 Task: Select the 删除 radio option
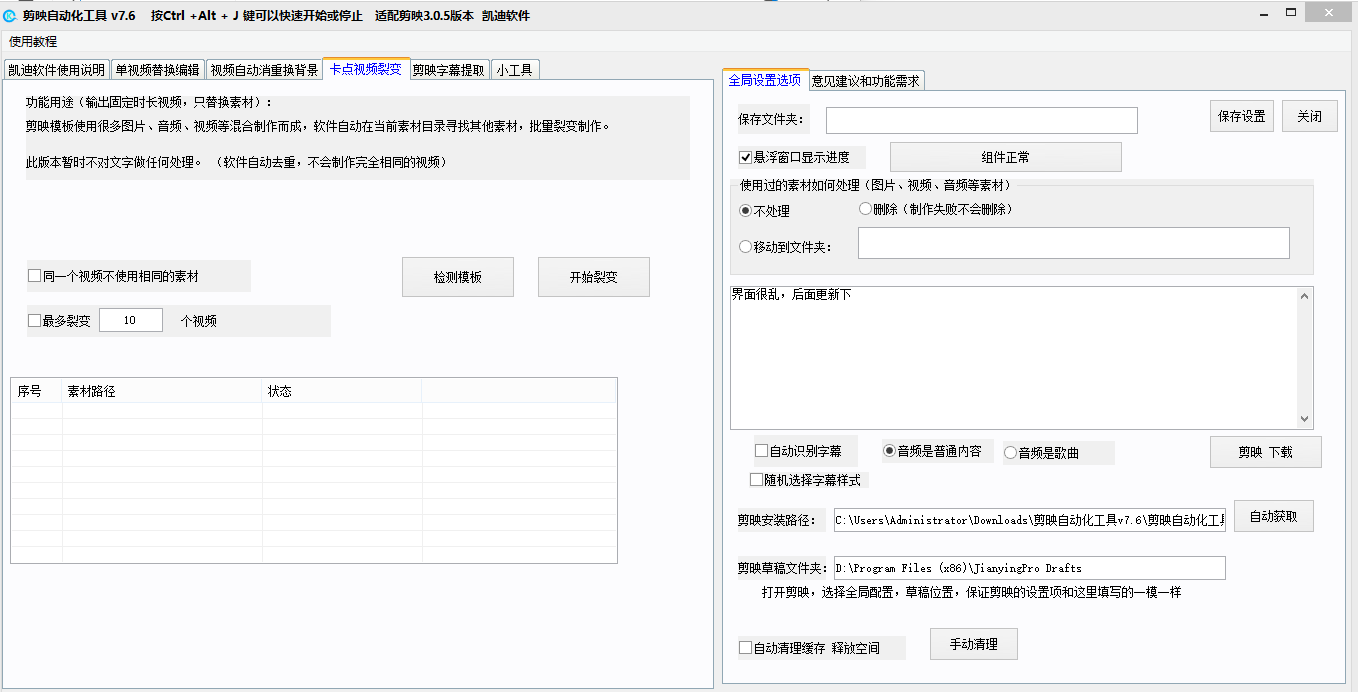pos(866,209)
